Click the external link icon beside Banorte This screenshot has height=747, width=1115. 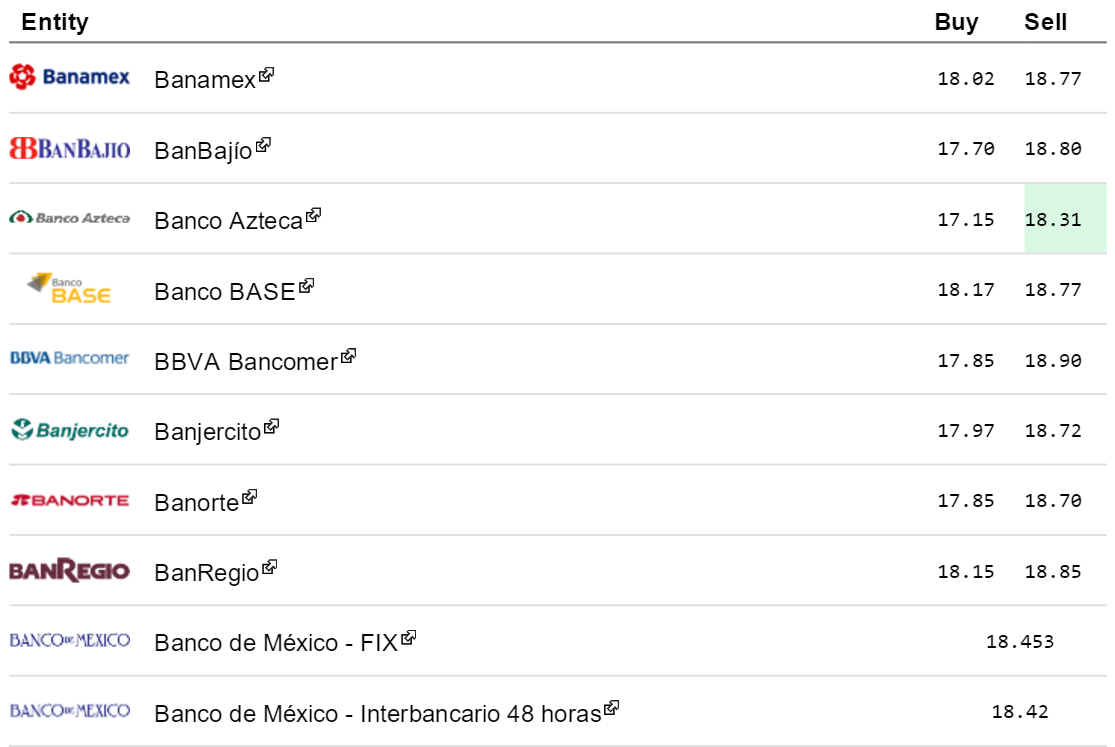point(250,495)
